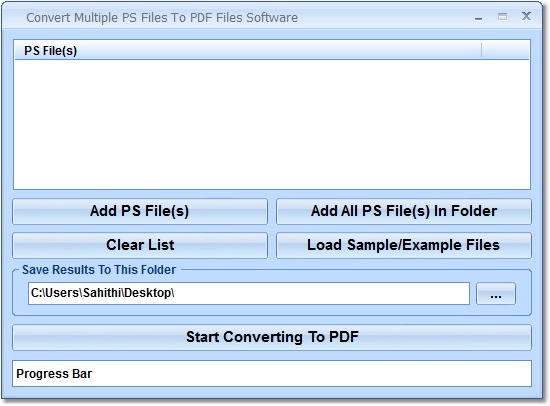550x406 pixels.
Task: Add all PS files in a folder
Action: tap(404, 211)
